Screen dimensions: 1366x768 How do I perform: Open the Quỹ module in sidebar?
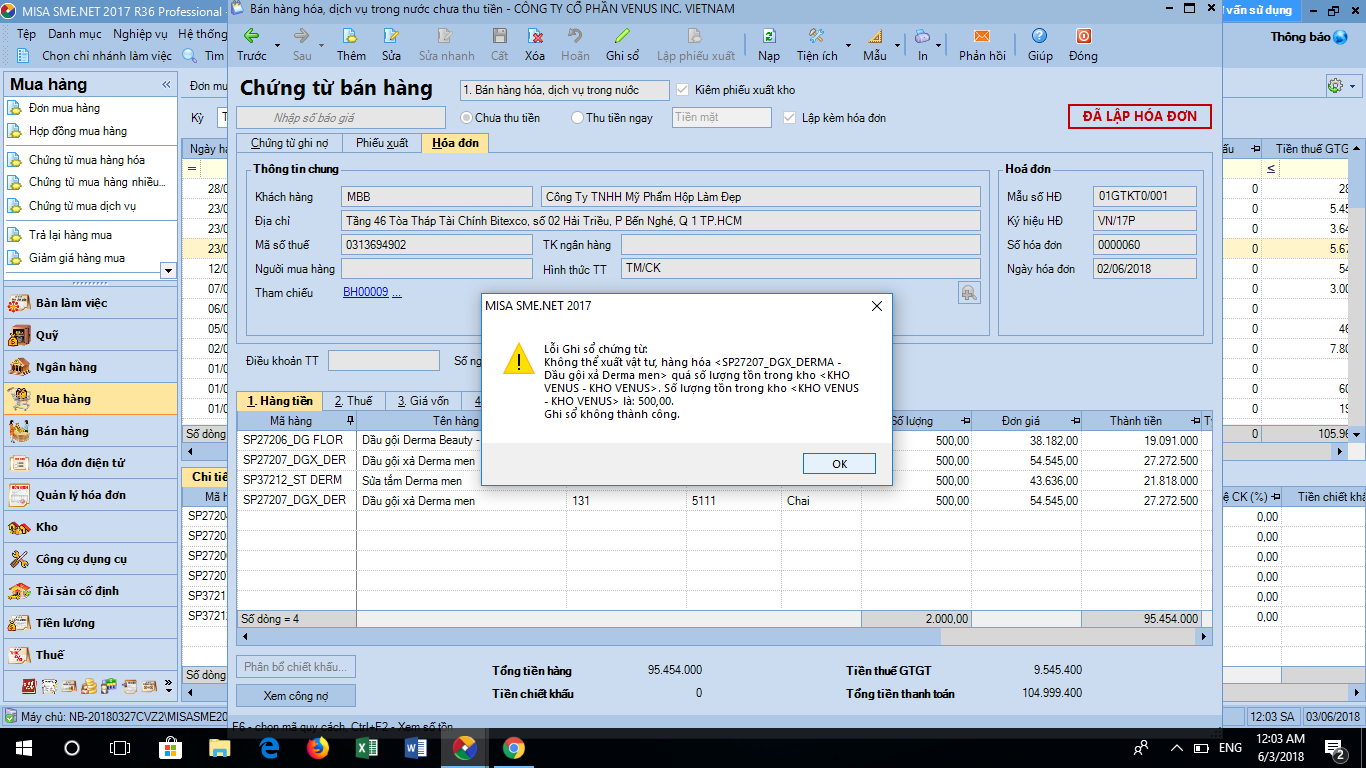[x=90, y=335]
